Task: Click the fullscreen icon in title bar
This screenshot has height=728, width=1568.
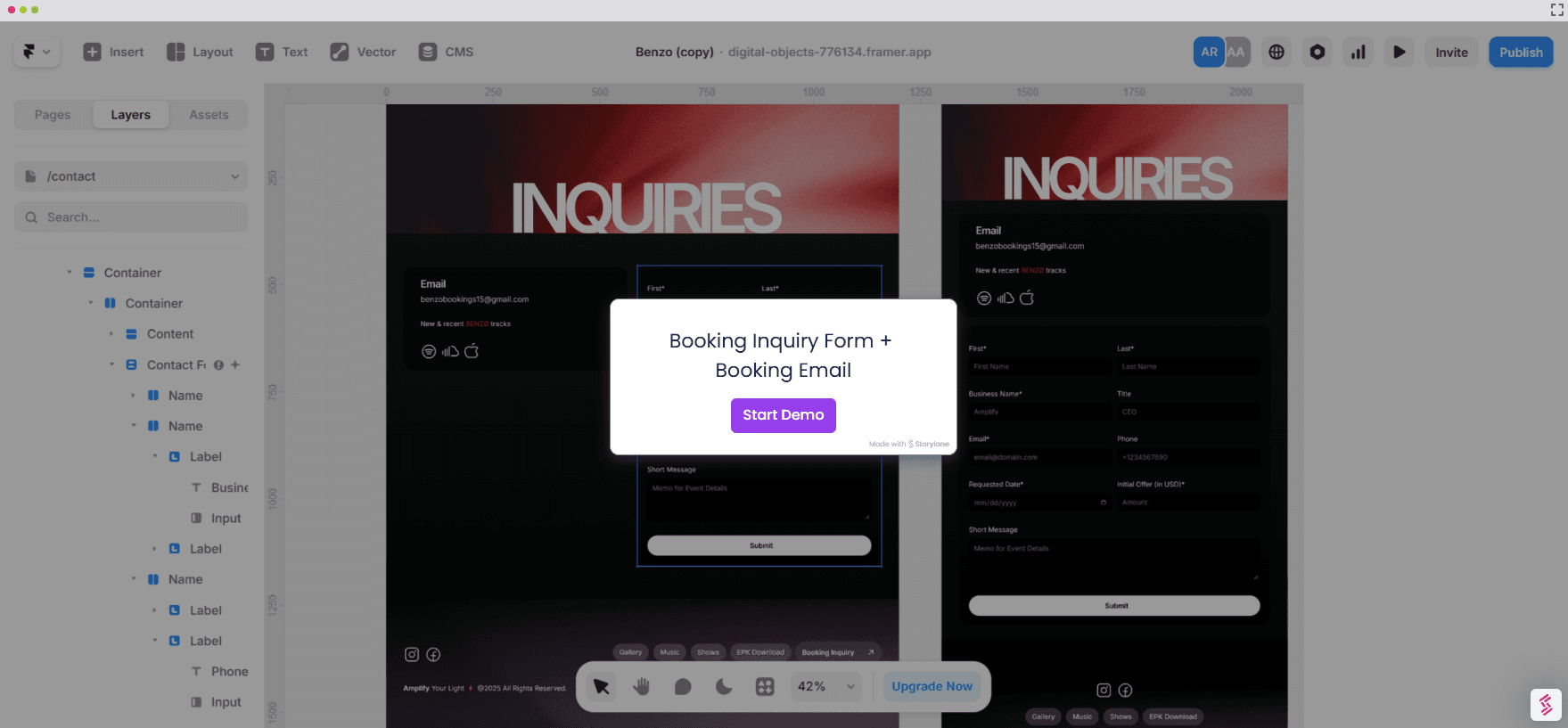Action: (x=1556, y=10)
